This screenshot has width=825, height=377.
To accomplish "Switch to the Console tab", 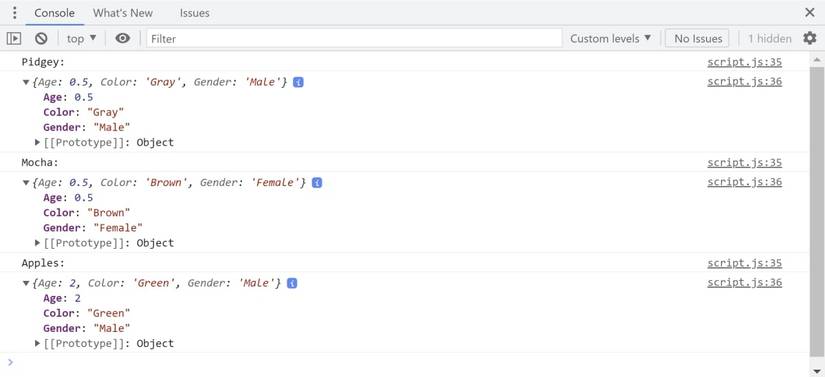I will 55,13.
